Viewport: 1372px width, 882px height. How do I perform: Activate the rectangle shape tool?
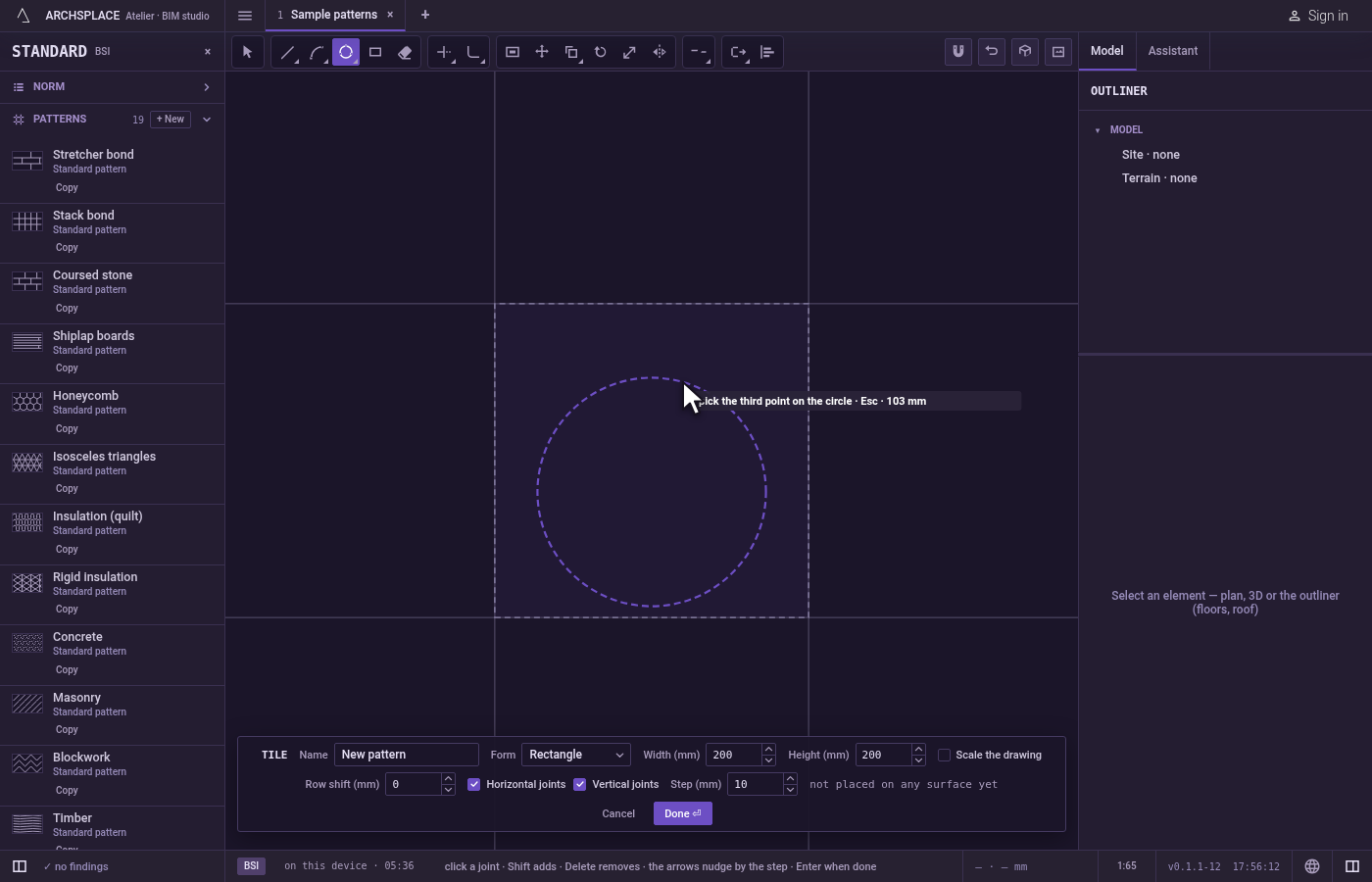click(x=375, y=52)
